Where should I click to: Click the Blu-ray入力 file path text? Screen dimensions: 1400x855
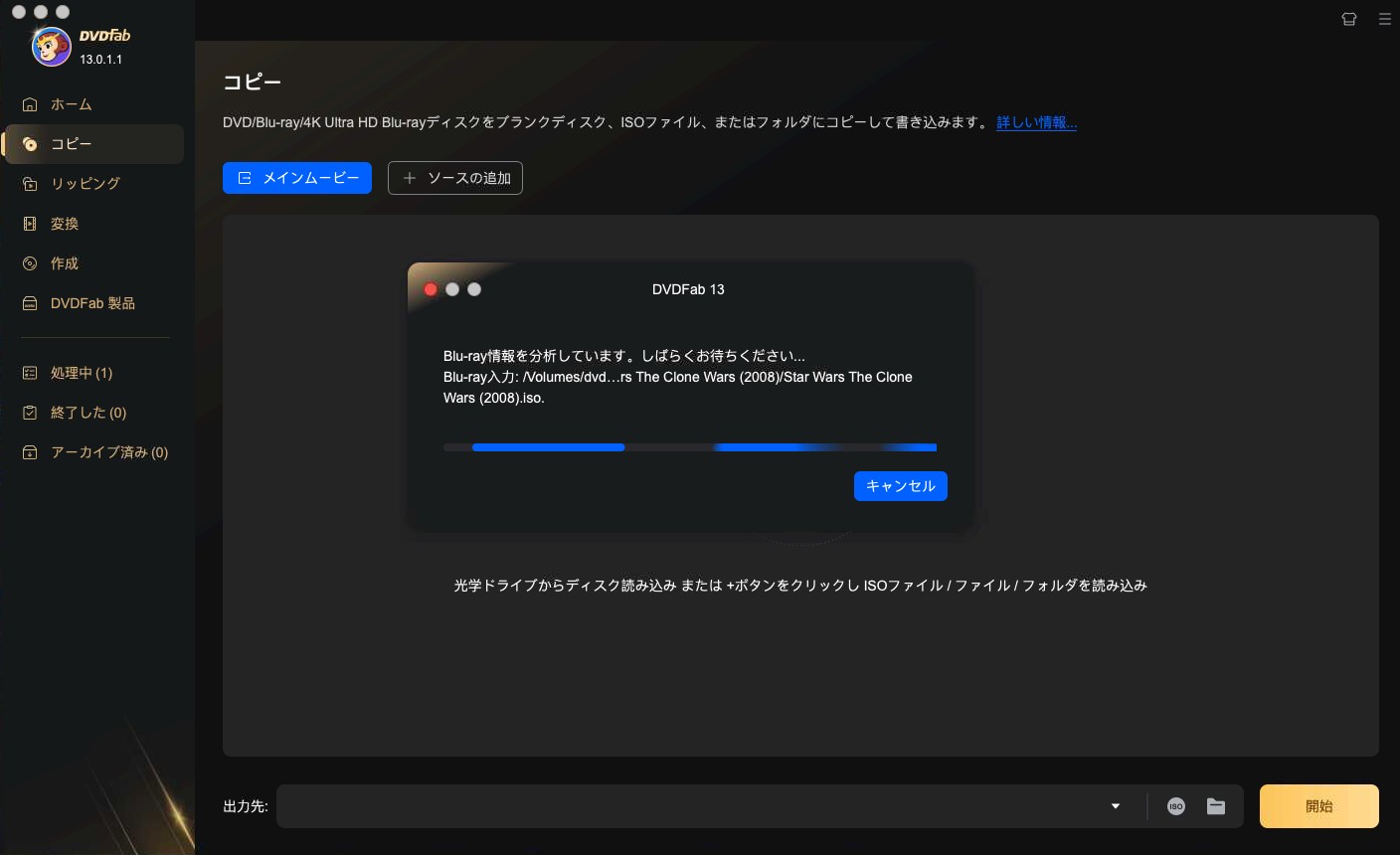pos(678,388)
